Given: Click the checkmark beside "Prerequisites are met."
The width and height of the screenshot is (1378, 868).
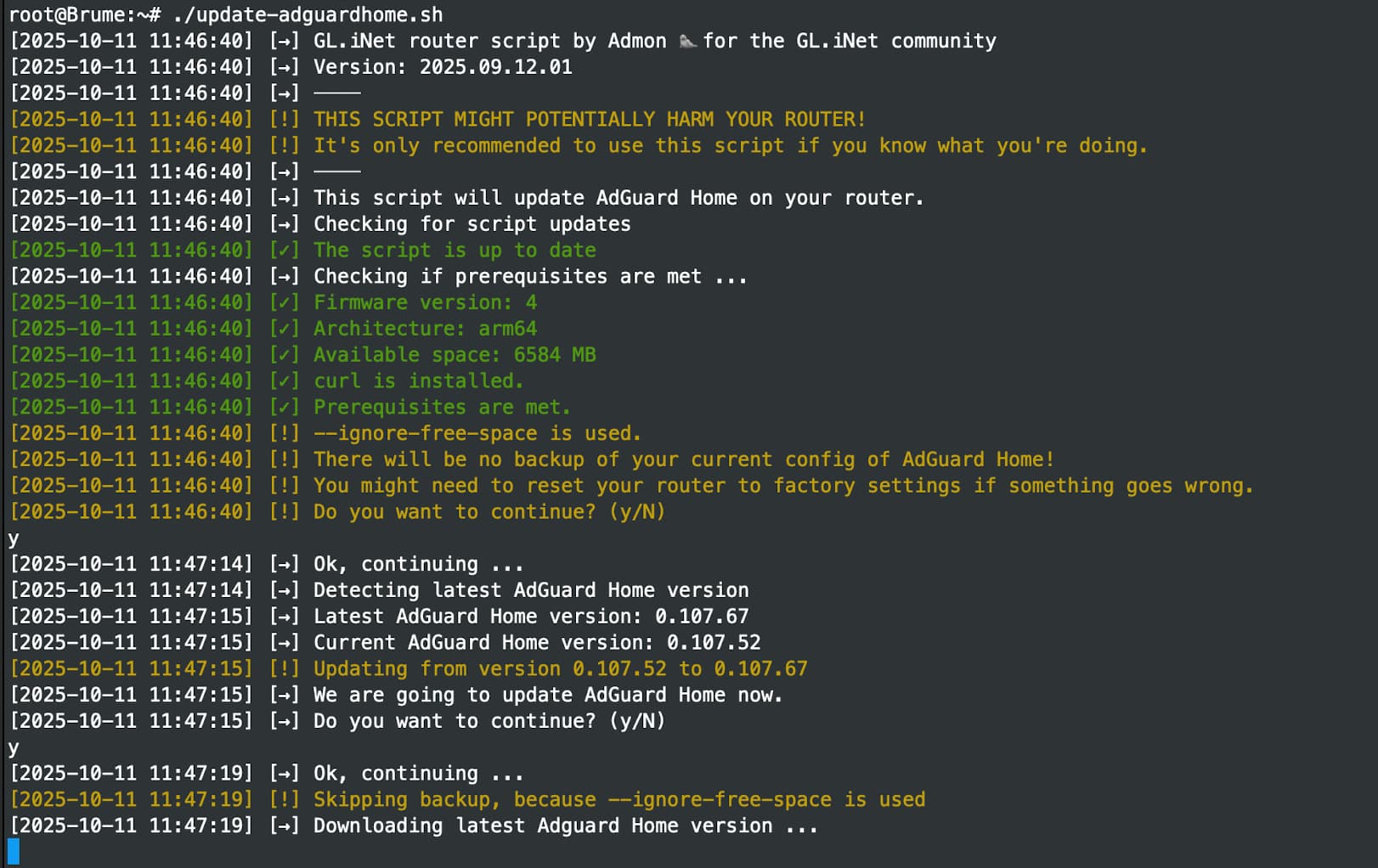Looking at the screenshot, I should [x=284, y=408].
